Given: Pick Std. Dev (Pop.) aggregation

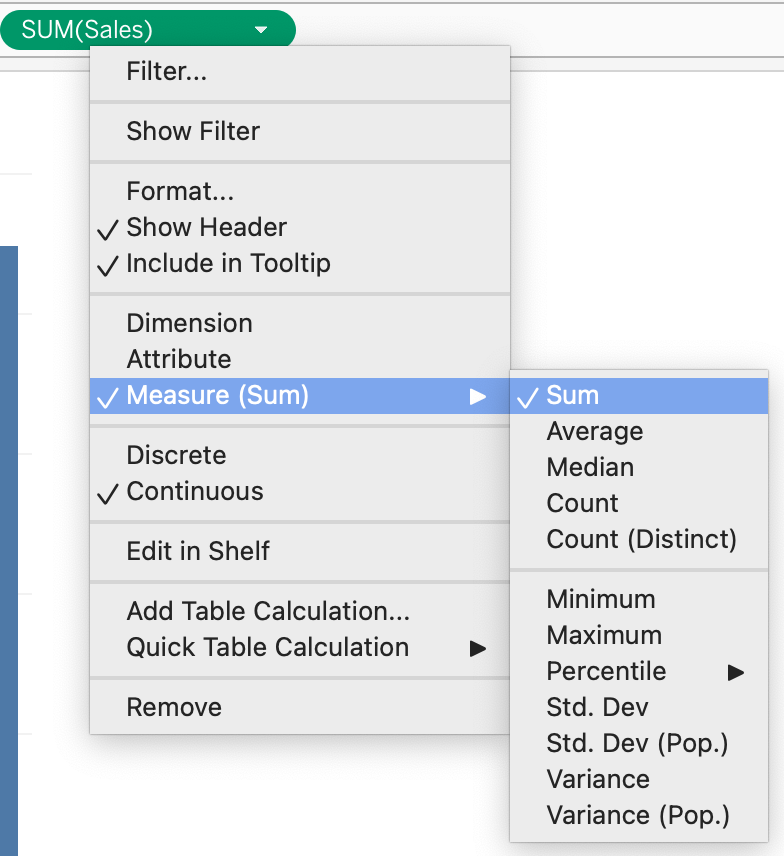Looking at the screenshot, I should 637,743.
